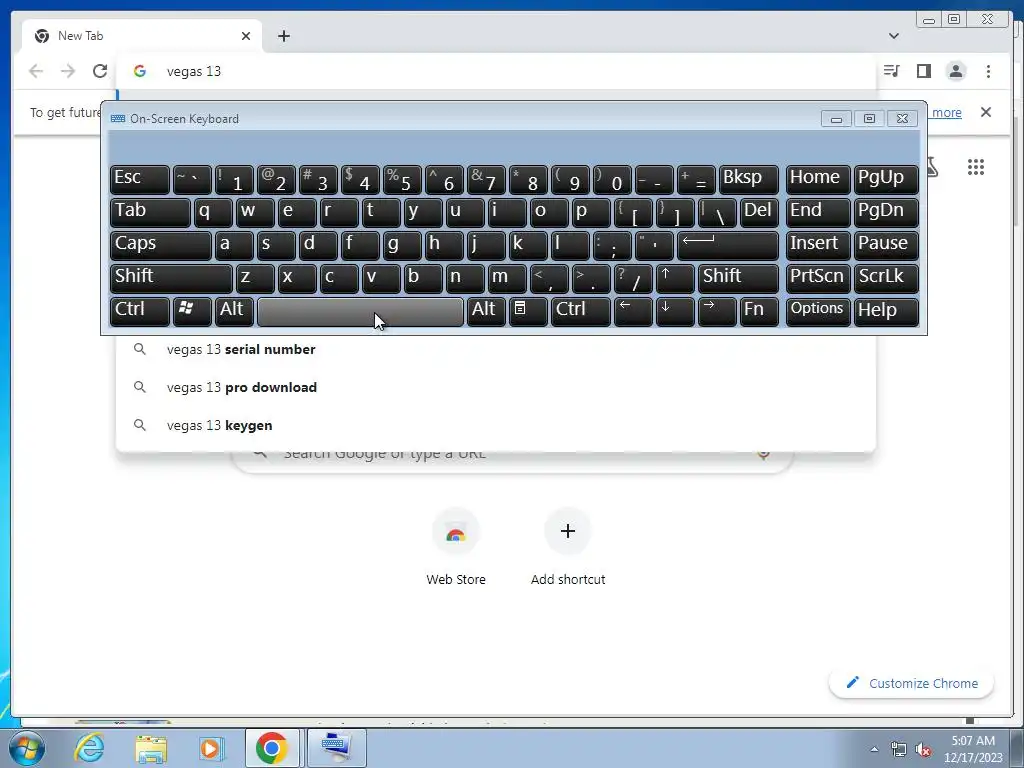This screenshot has height=768, width=1024.
Task: Expand the tab search chevron
Action: click(893, 36)
